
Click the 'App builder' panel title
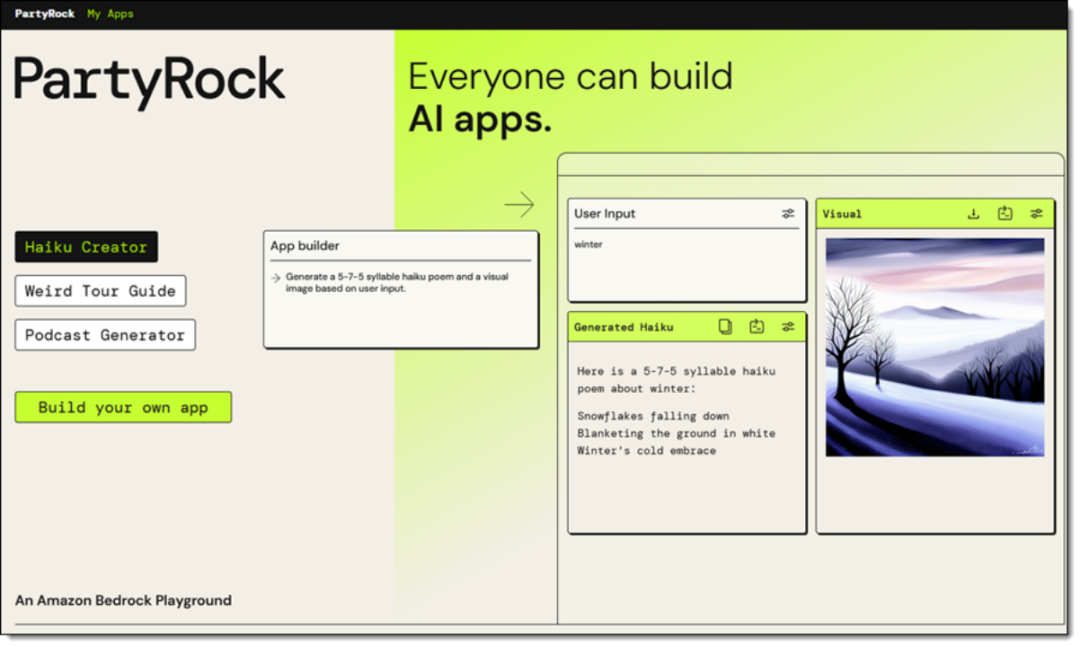click(x=304, y=246)
